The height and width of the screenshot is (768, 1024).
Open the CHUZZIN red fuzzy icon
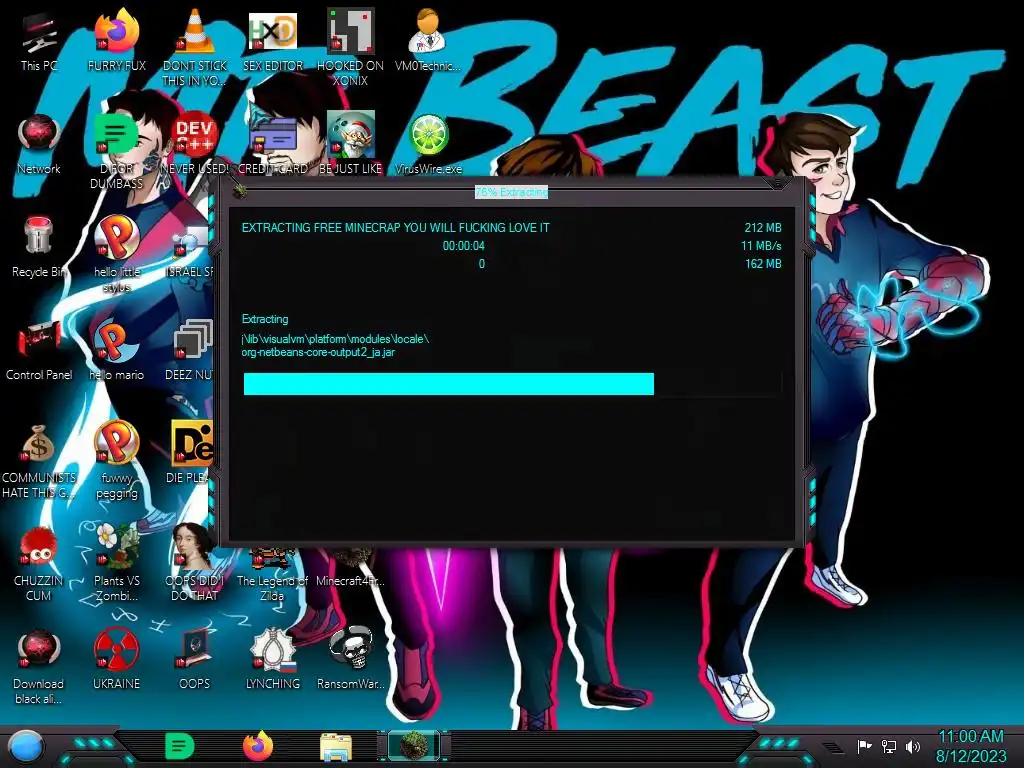coord(39,547)
